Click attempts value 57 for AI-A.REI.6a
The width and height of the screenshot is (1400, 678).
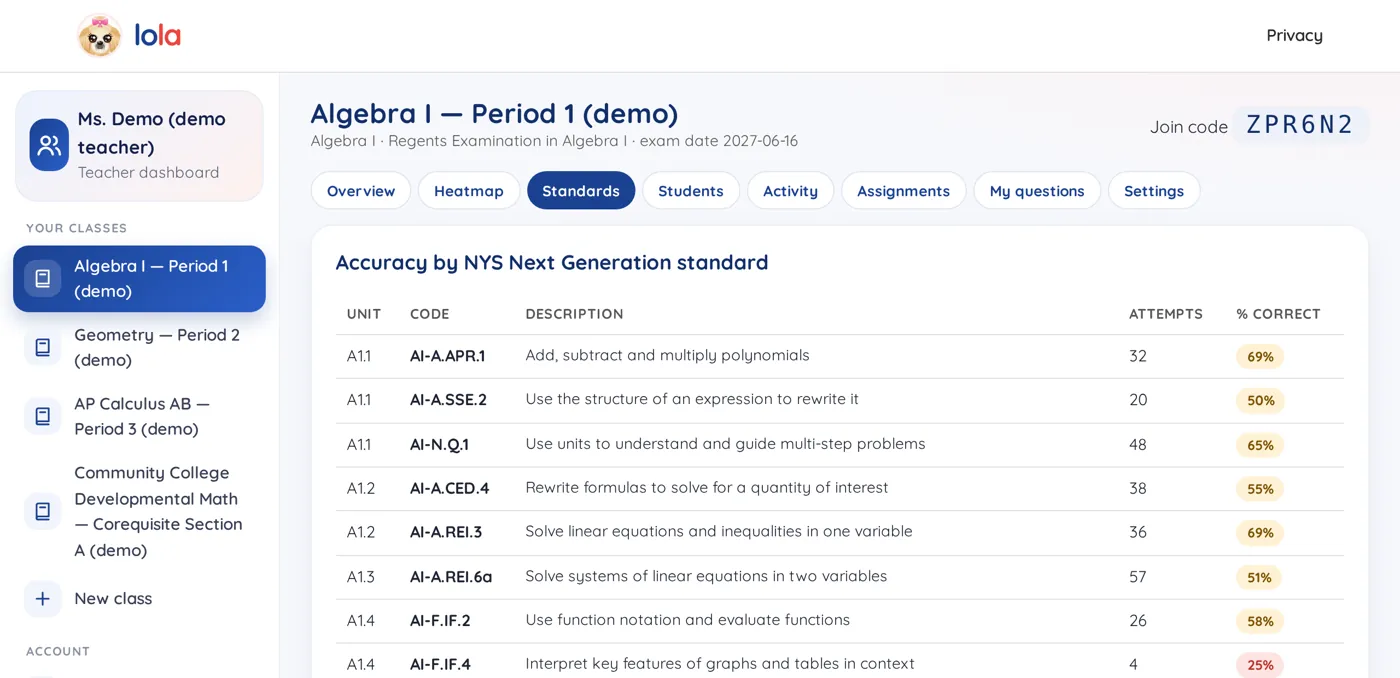[1138, 577]
